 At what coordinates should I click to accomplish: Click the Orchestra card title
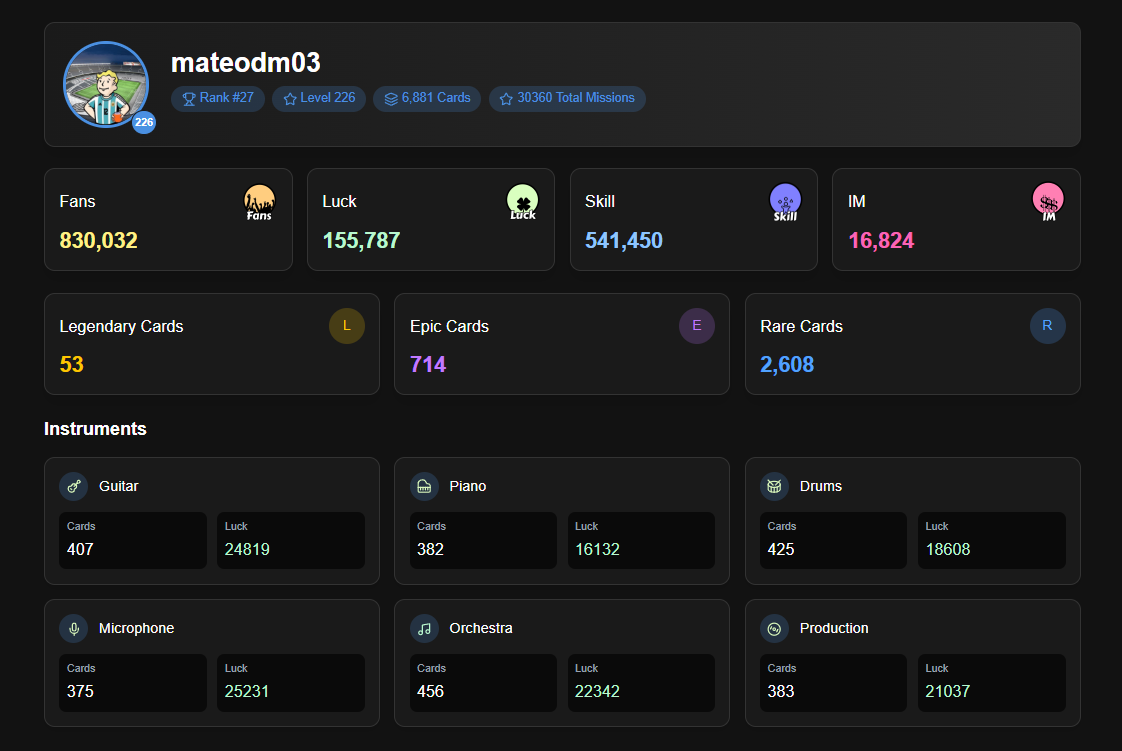481,629
